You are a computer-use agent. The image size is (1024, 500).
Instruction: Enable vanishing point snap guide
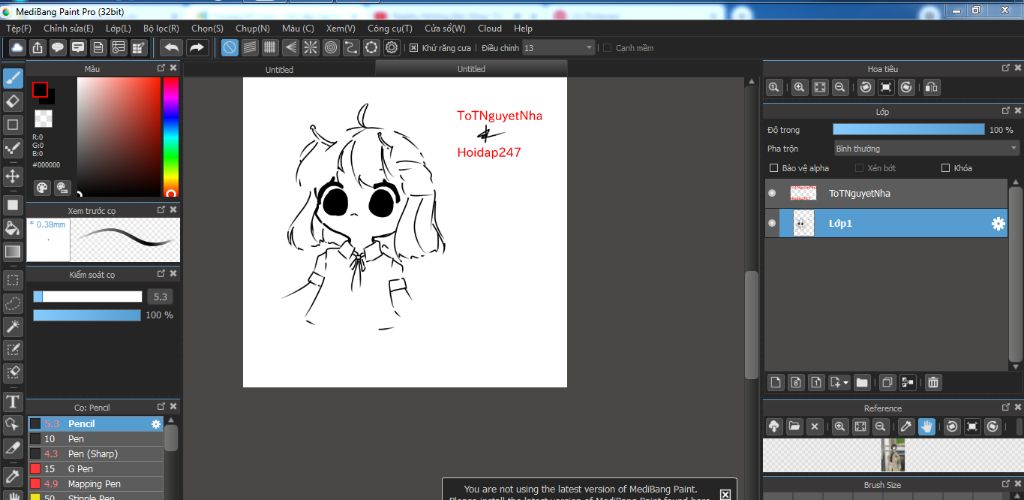coord(290,48)
